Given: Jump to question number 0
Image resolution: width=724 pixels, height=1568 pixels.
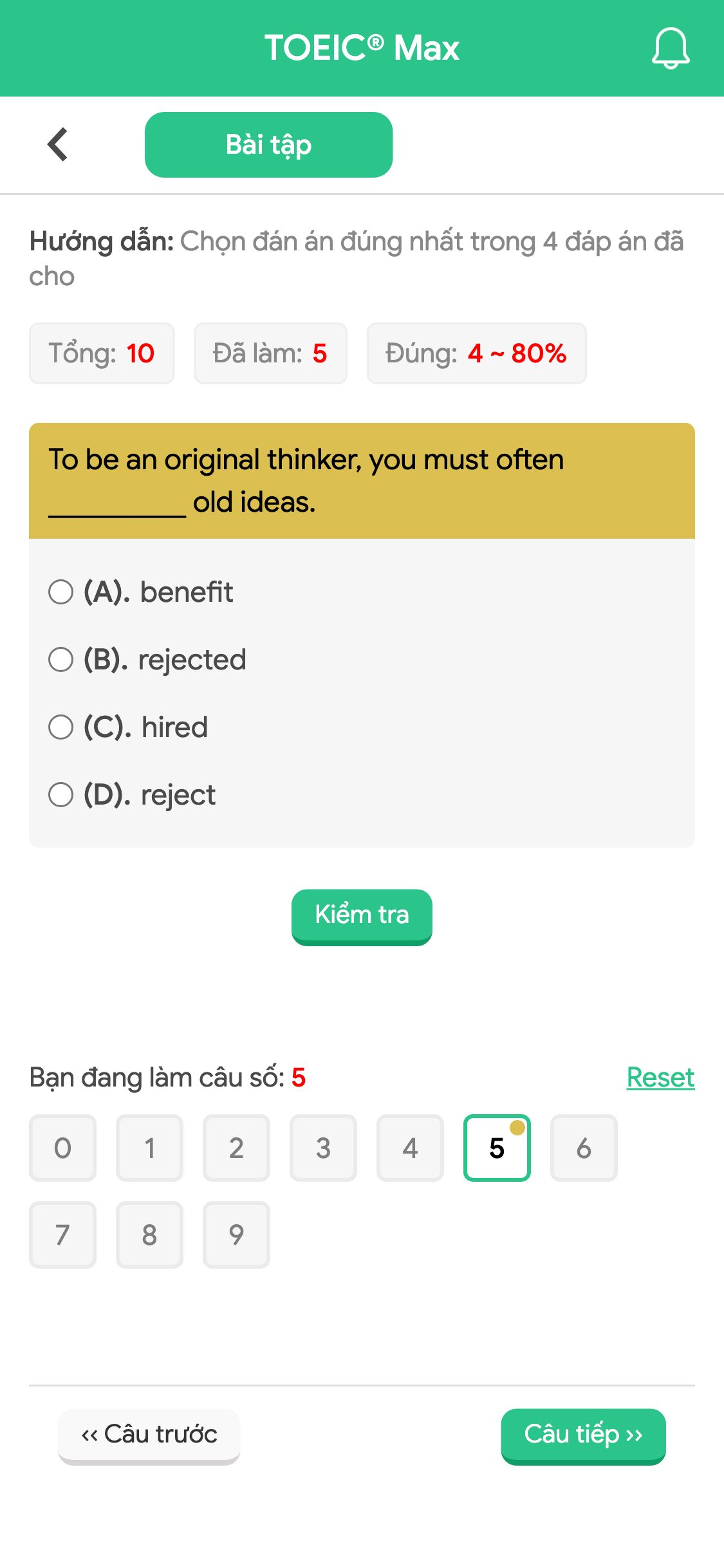Looking at the screenshot, I should (x=62, y=1148).
